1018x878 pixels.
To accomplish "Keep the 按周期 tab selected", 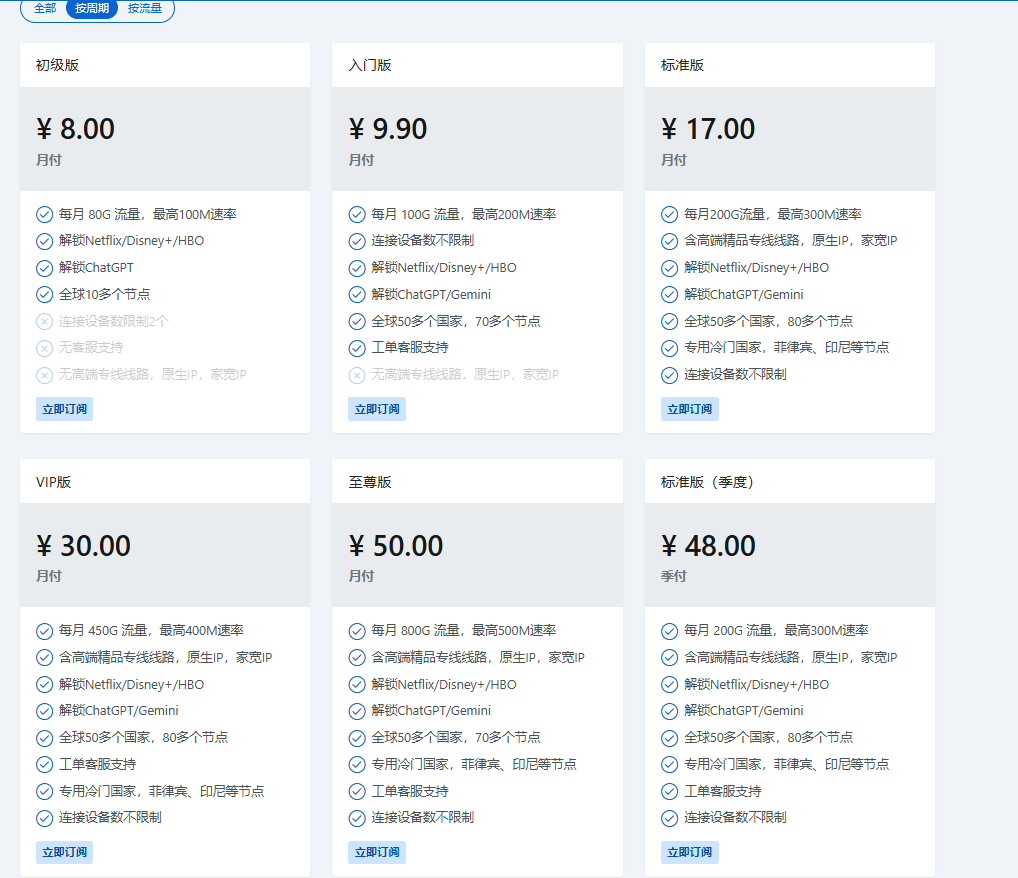I will (x=92, y=9).
